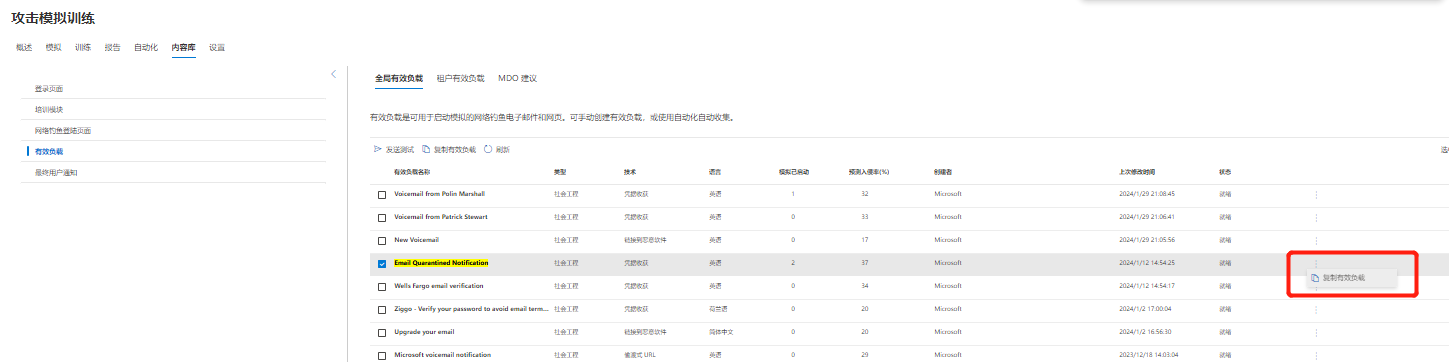The width and height of the screenshot is (1449, 362).
Task: Click the 发送测试 button label
Action: [400, 149]
